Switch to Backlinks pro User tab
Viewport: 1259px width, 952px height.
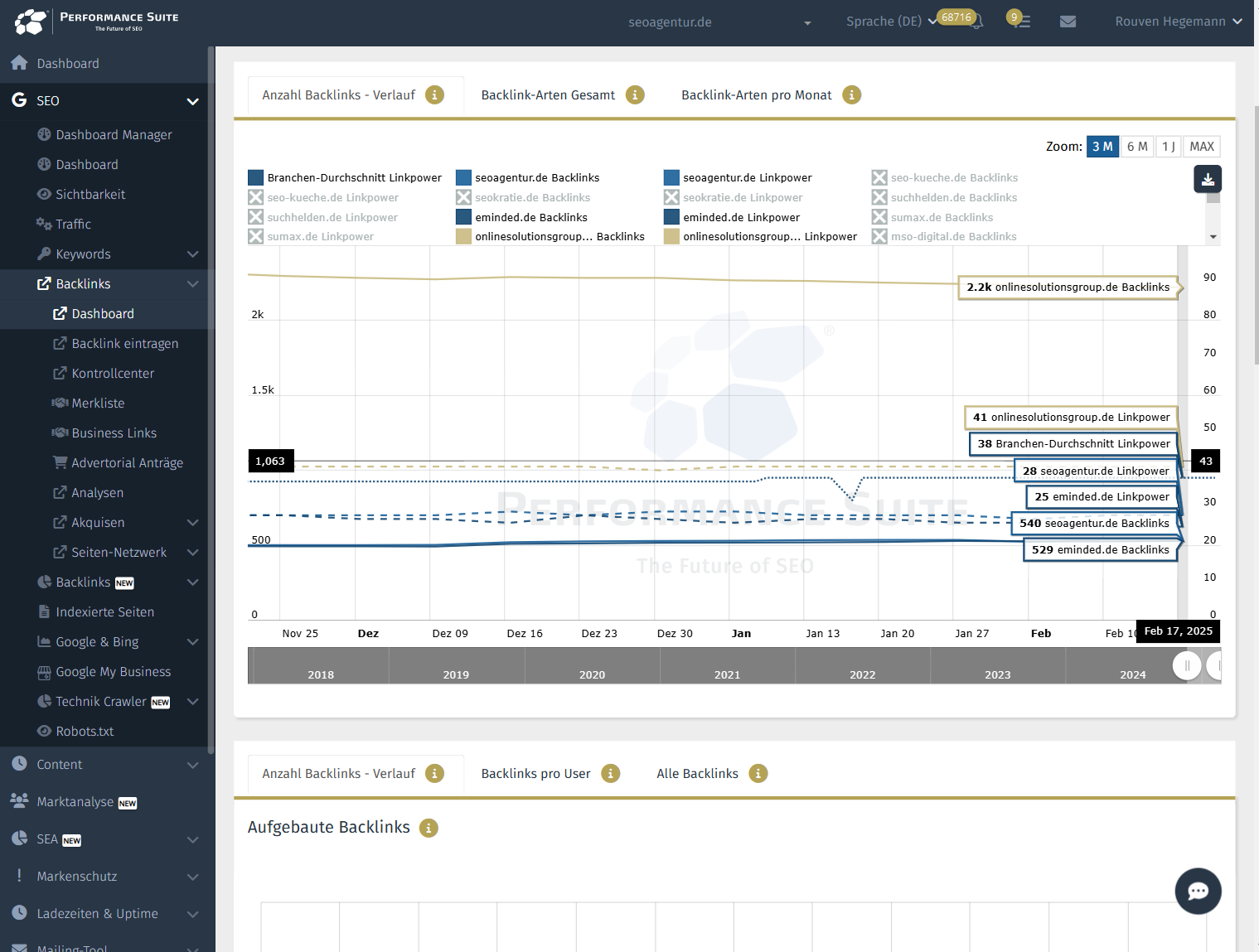click(x=535, y=774)
